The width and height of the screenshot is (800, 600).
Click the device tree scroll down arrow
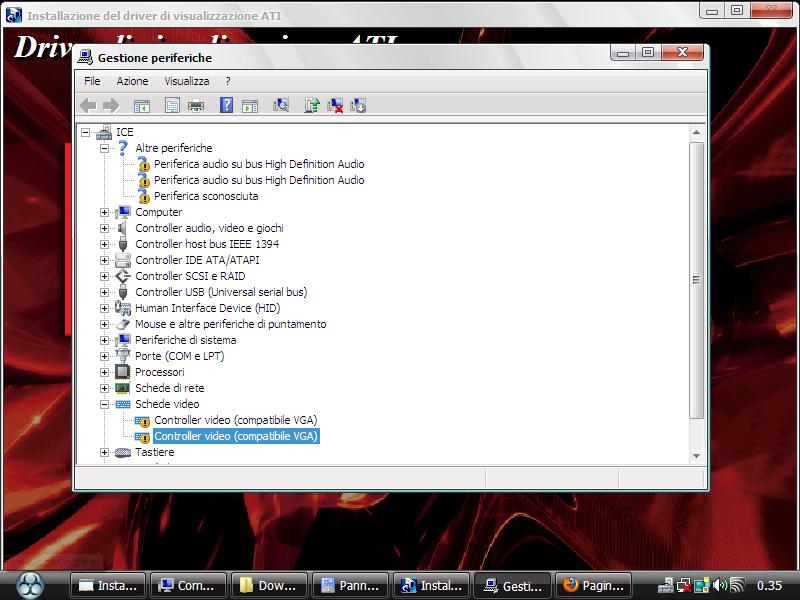coord(696,456)
